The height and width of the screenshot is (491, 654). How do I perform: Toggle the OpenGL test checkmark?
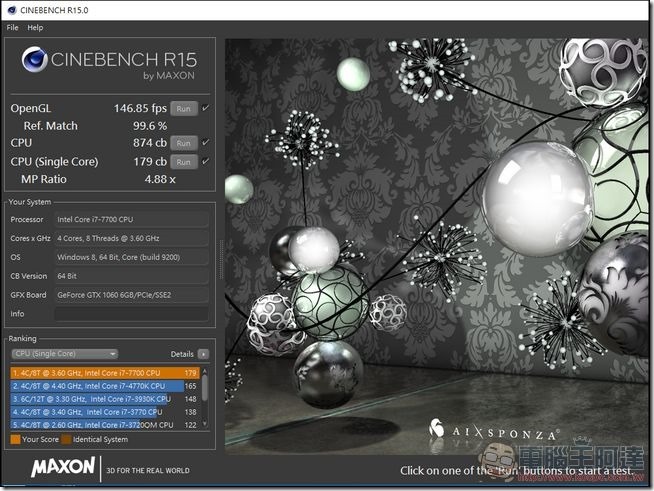point(205,108)
